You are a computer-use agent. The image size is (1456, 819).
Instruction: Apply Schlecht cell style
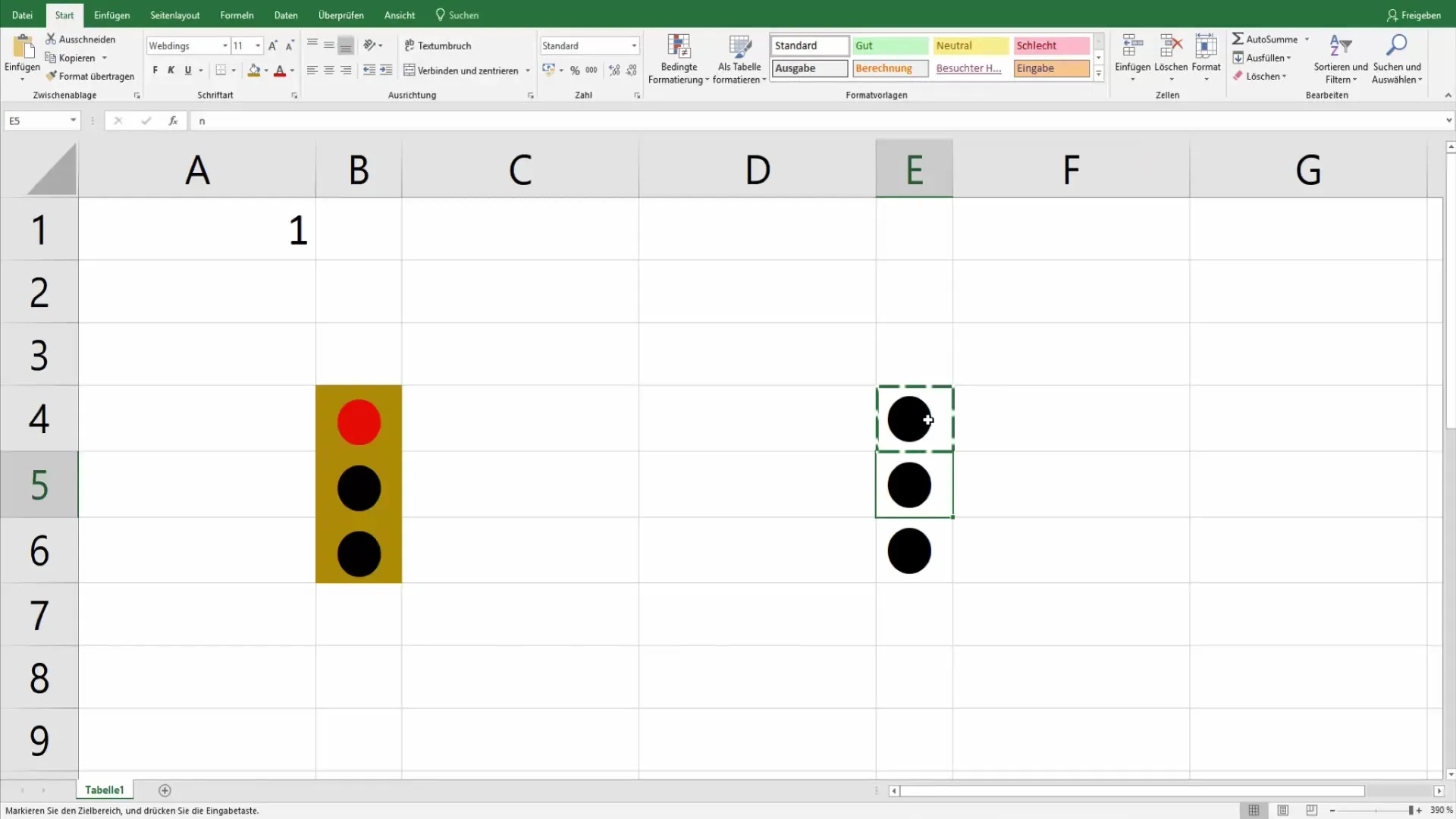[1051, 45]
